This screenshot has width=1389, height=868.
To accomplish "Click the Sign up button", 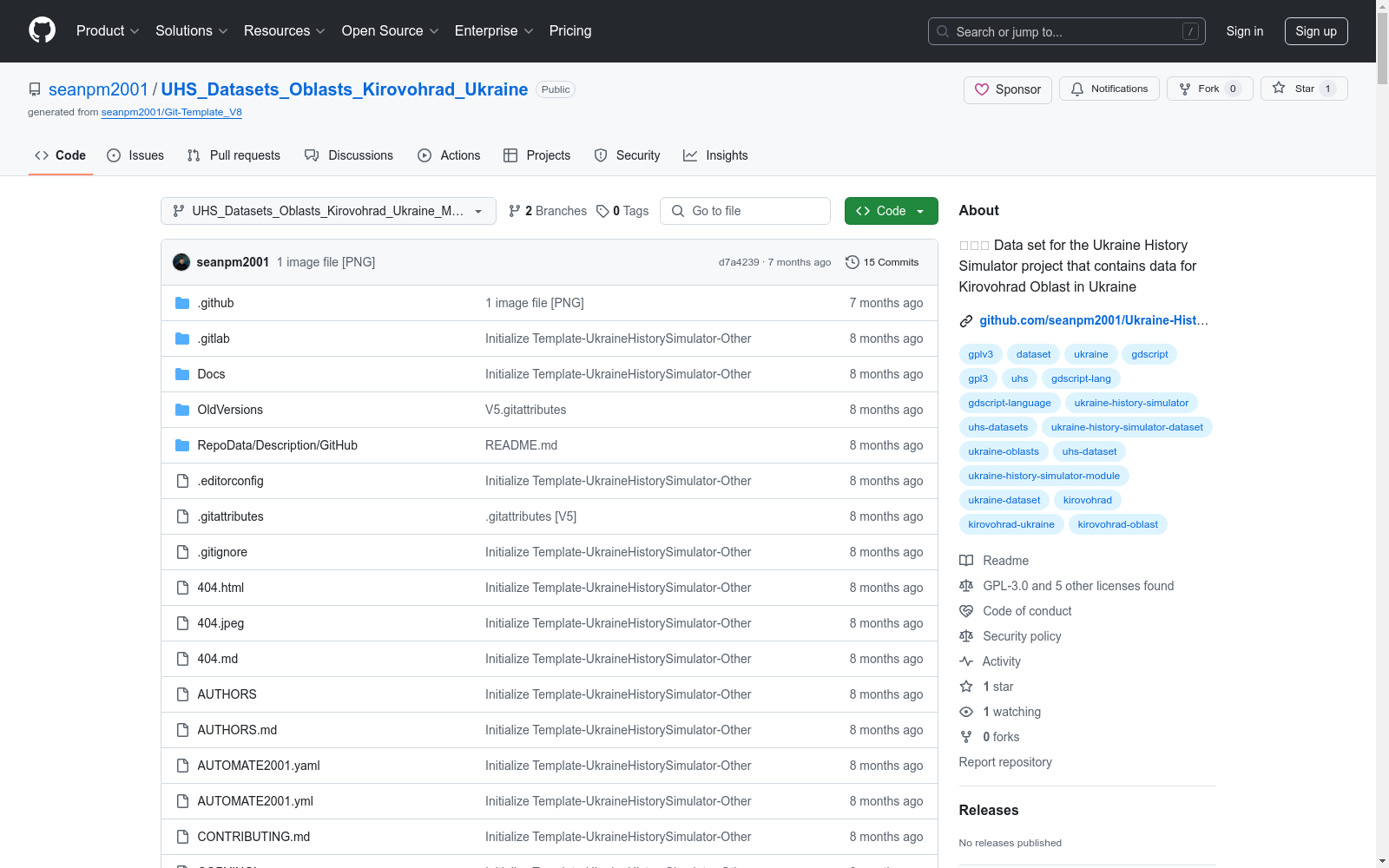I will coord(1316,31).
